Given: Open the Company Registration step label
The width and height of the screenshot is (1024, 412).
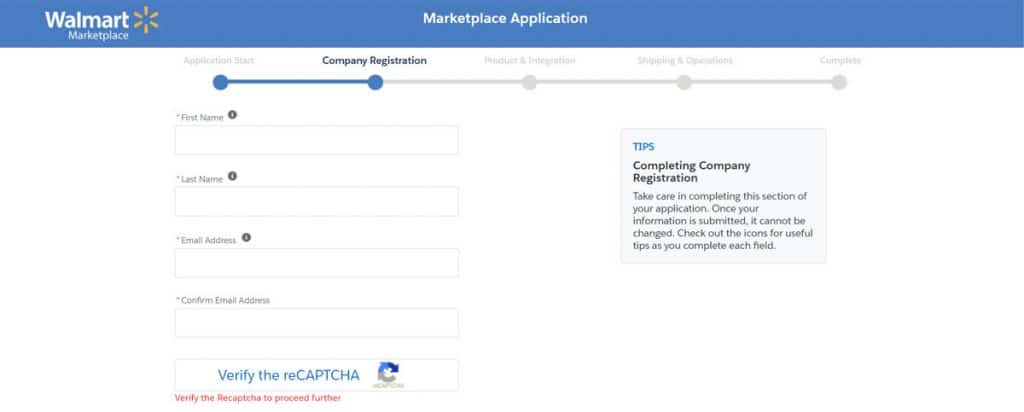Looking at the screenshot, I should coord(374,60).
